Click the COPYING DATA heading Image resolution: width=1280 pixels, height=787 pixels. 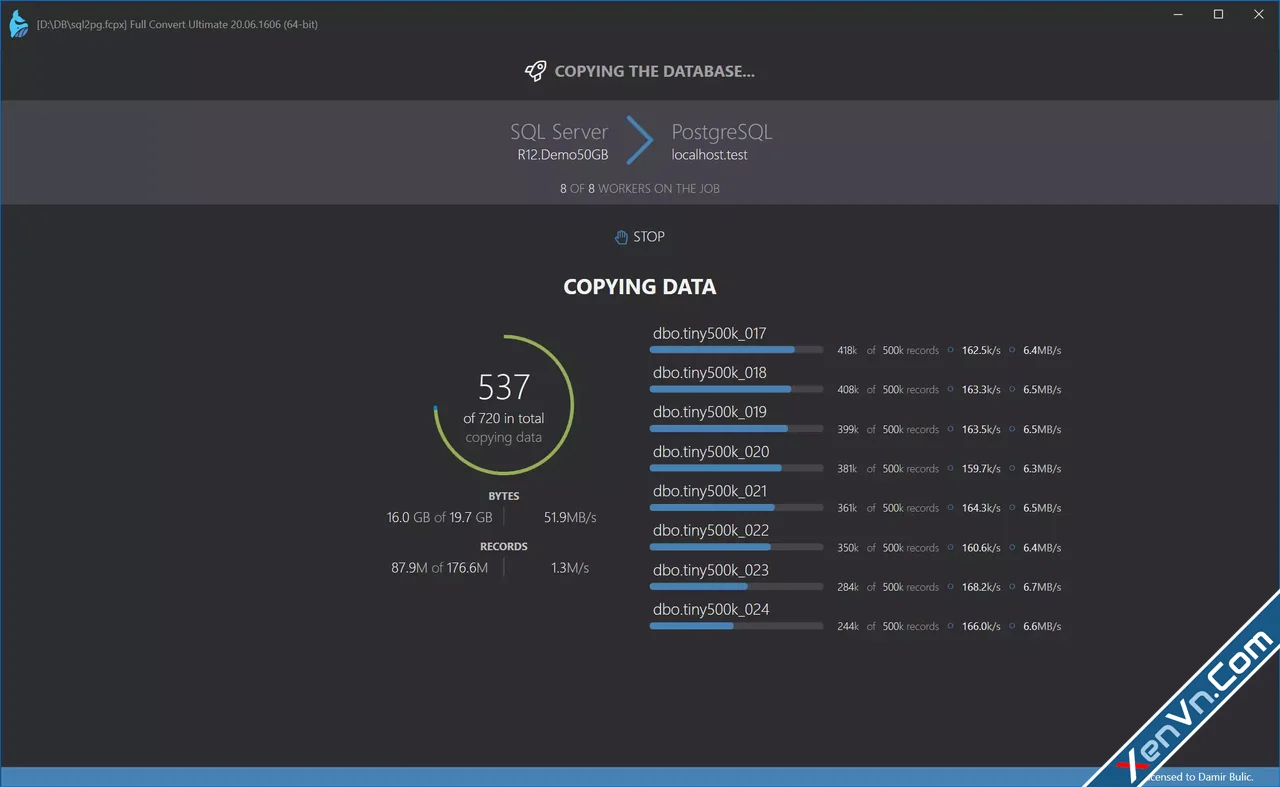[x=640, y=287]
